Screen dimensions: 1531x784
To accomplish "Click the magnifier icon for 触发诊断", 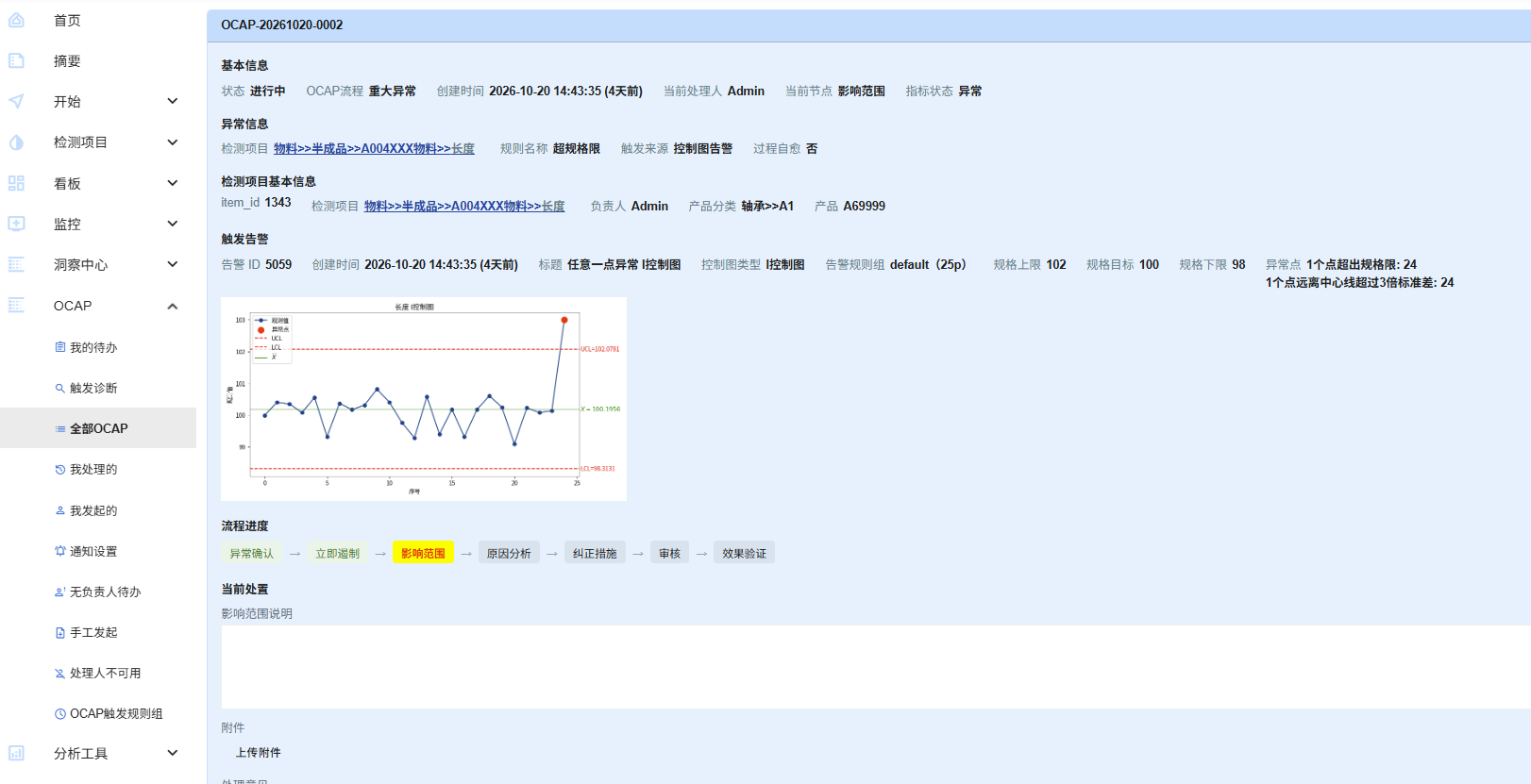I will pos(60,388).
